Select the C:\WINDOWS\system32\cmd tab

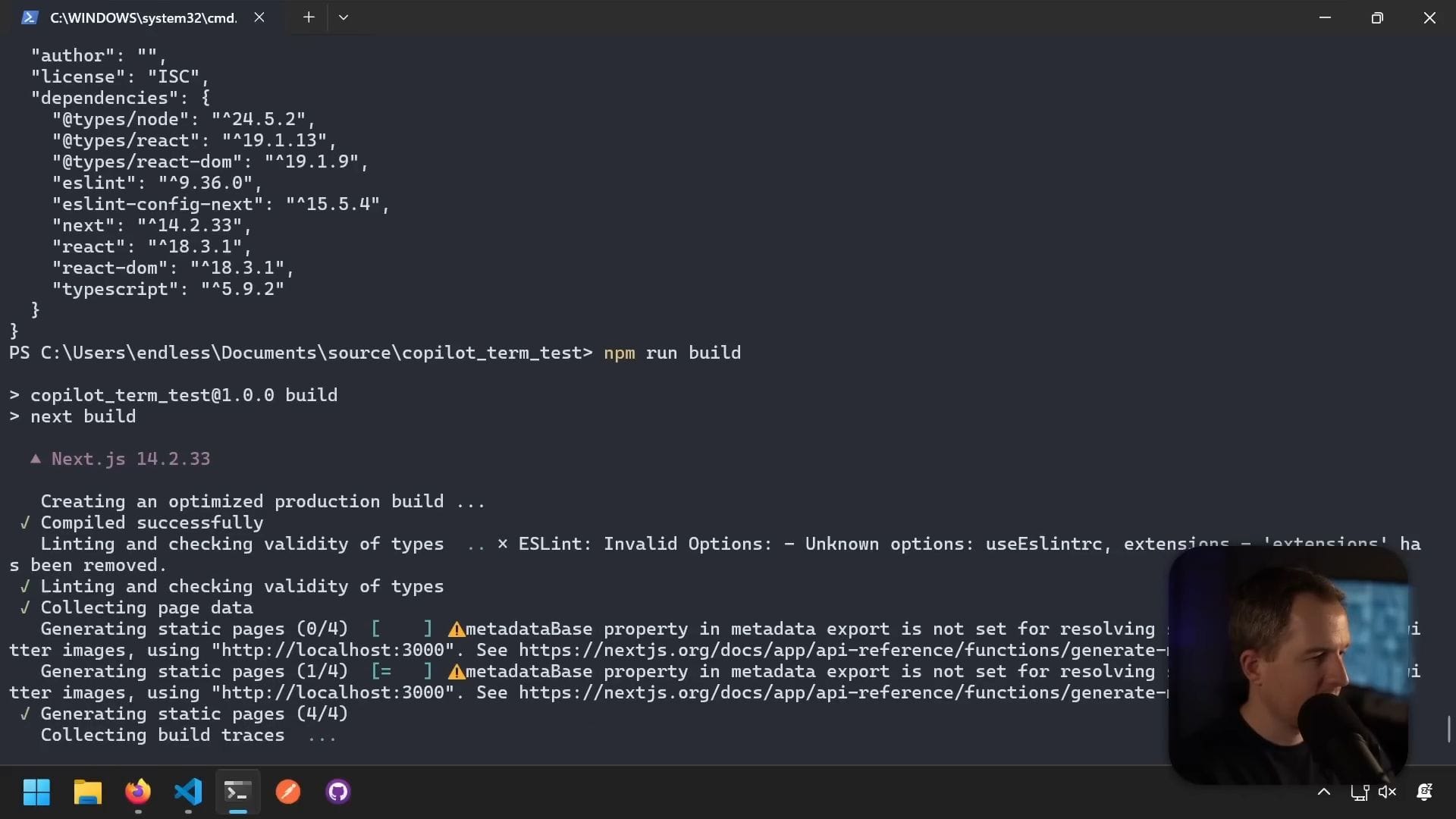point(143,17)
